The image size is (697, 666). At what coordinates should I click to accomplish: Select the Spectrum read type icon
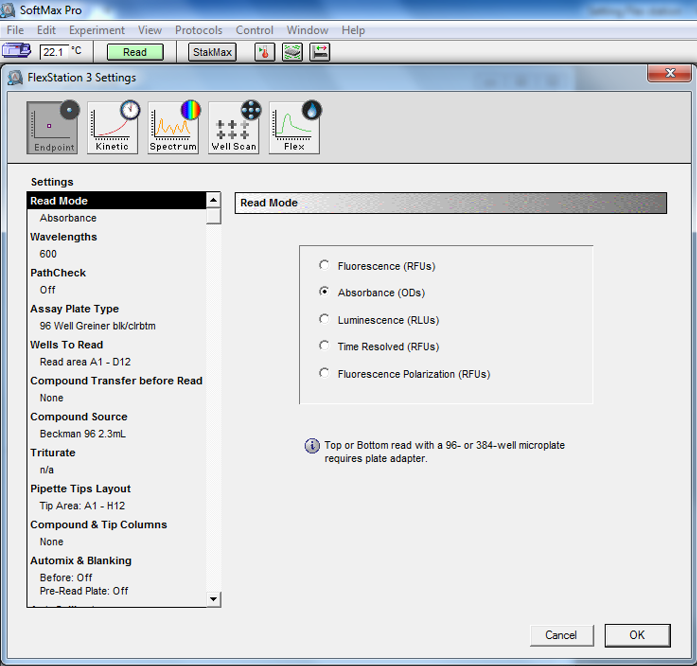pyautogui.click(x=173, y=127)
